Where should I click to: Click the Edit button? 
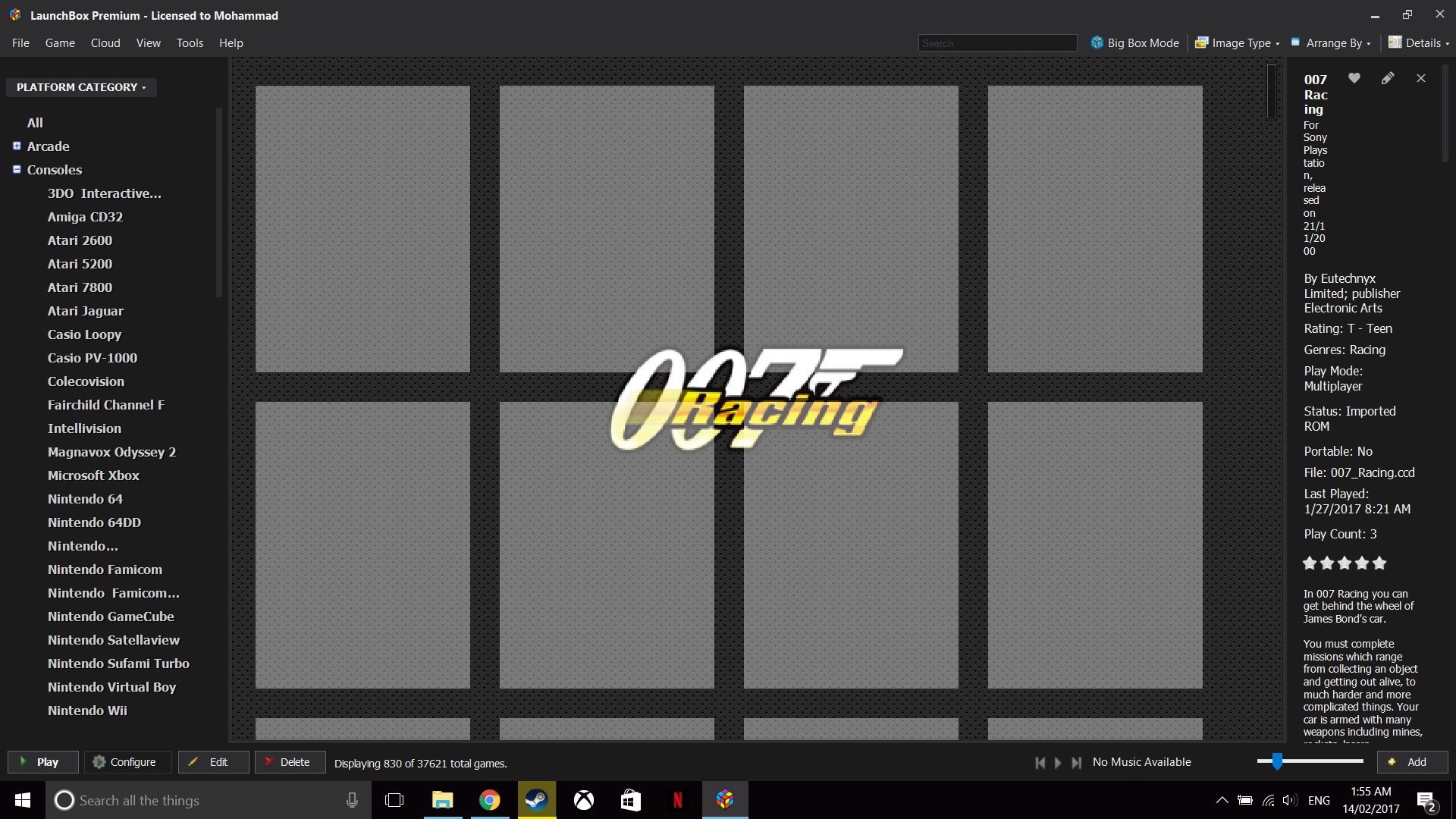point(214,762)
